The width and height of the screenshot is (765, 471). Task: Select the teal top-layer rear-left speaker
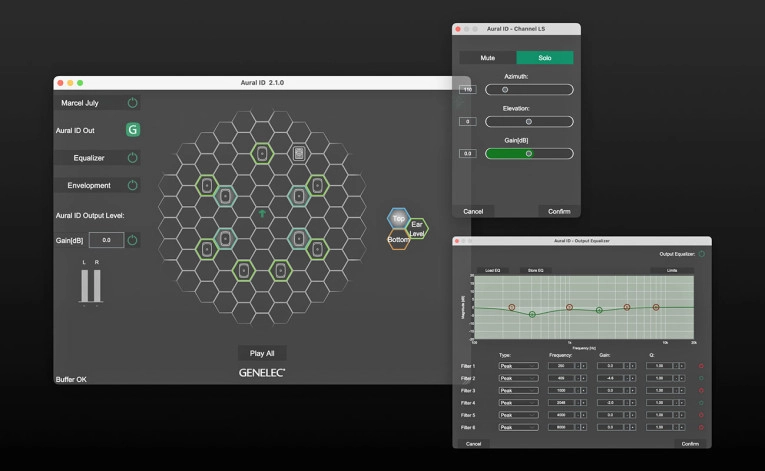click(225, 239)
